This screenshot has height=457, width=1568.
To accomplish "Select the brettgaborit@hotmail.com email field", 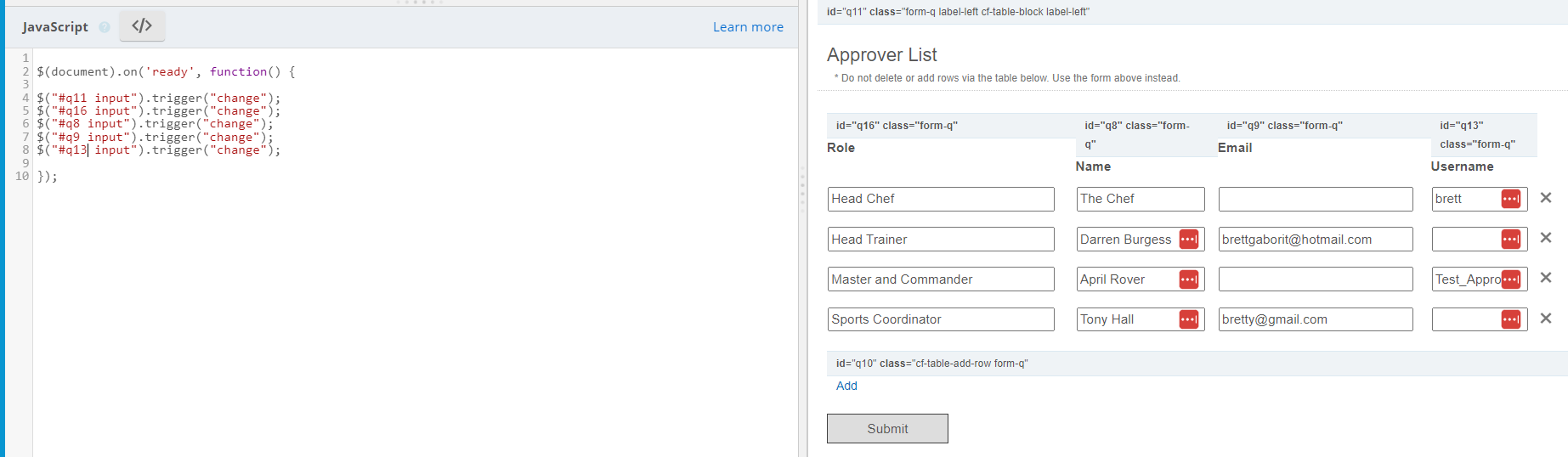I will [x=1315, y=240].
